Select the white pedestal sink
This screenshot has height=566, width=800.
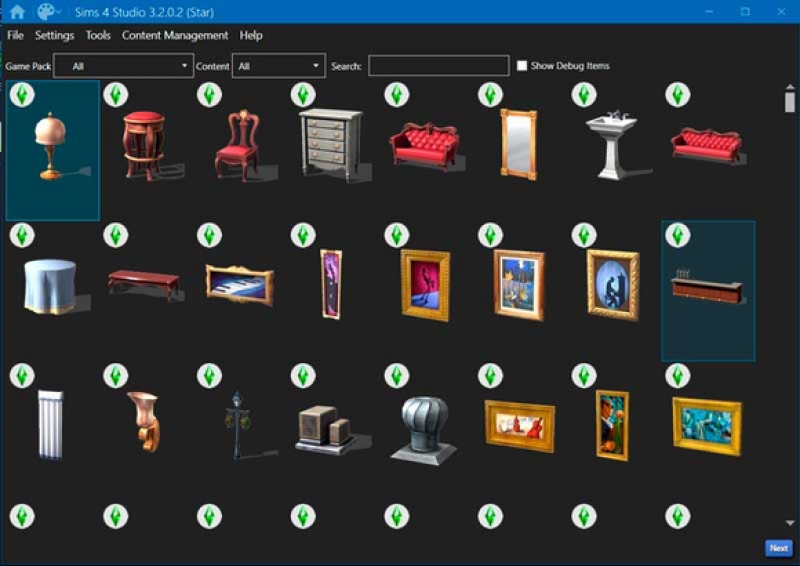612,145
